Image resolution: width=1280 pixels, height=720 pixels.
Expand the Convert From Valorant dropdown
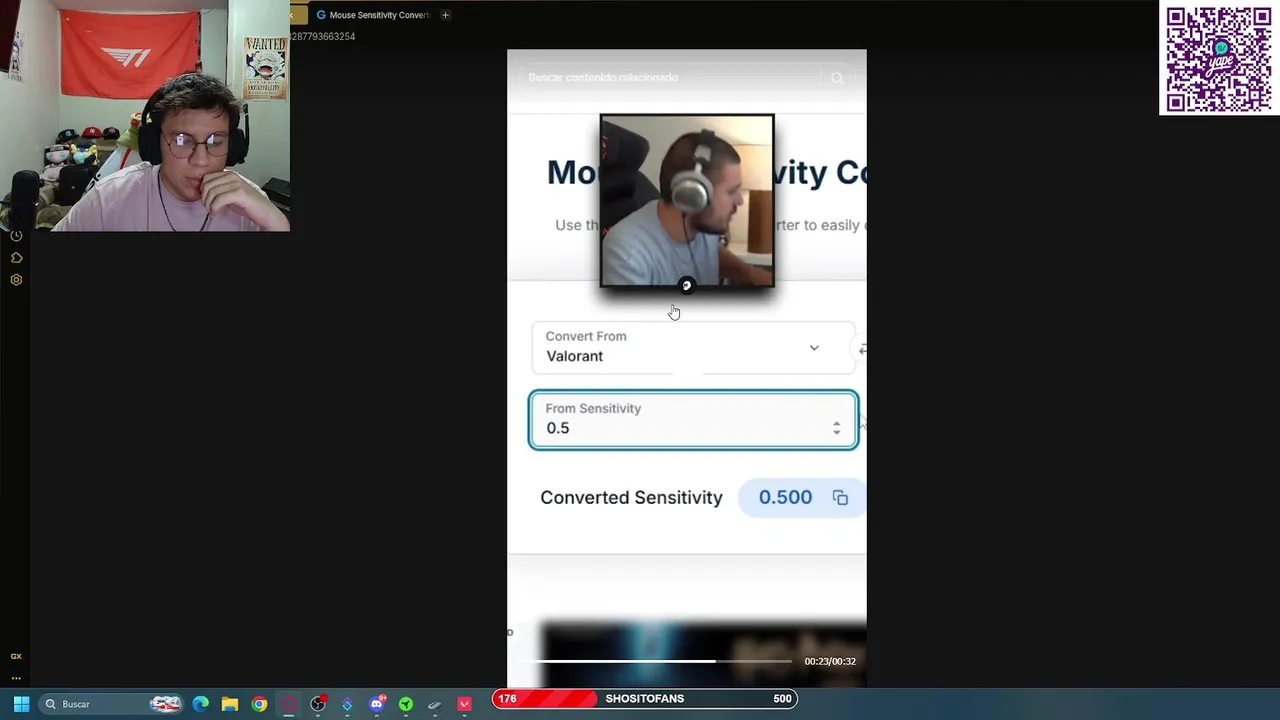point(692,347)
